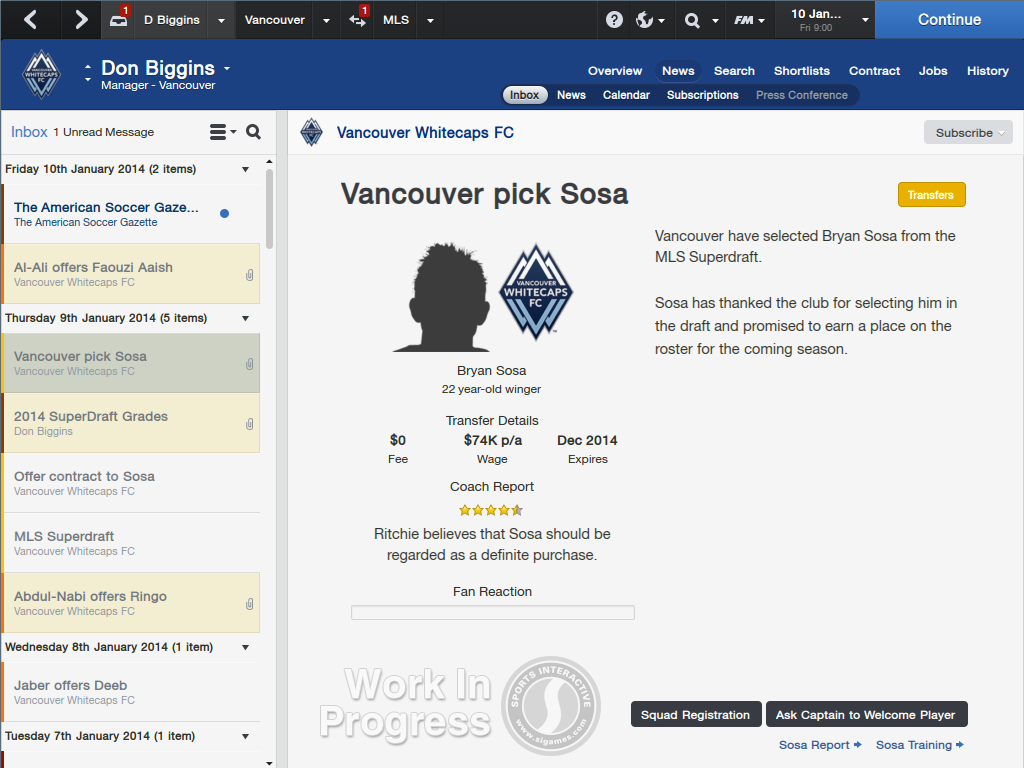Open the inbox list view options icon

(221, 132)
